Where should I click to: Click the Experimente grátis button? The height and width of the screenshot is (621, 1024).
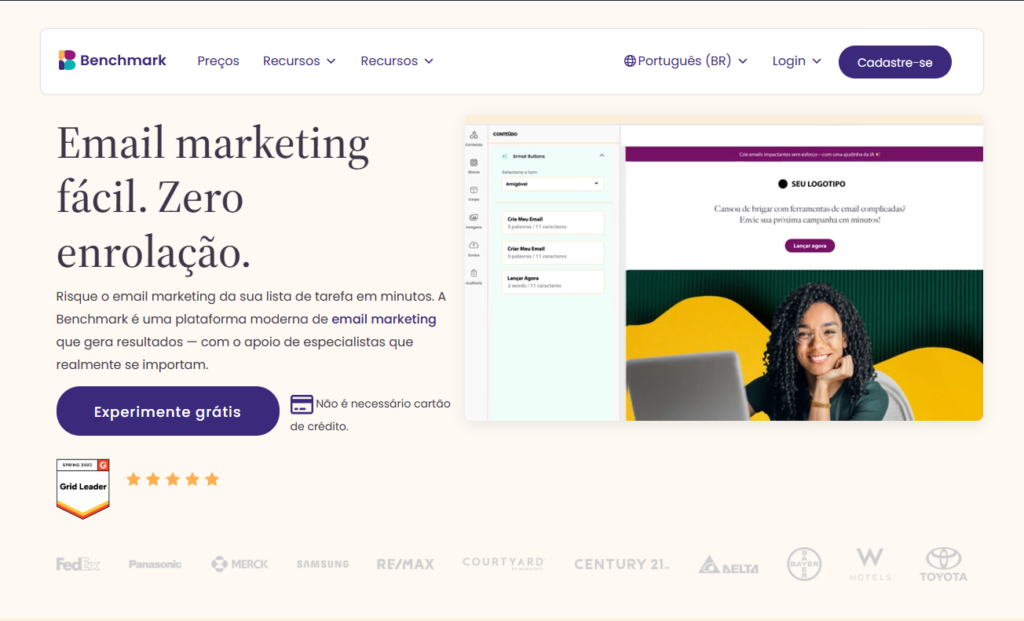tap(167, 411)
